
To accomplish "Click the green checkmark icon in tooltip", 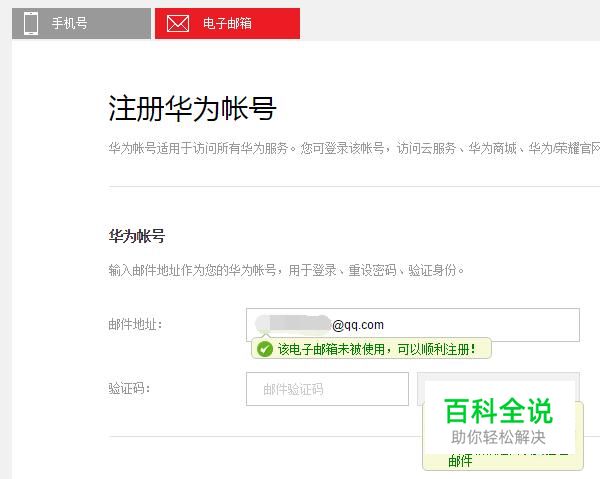I will 265,349.
